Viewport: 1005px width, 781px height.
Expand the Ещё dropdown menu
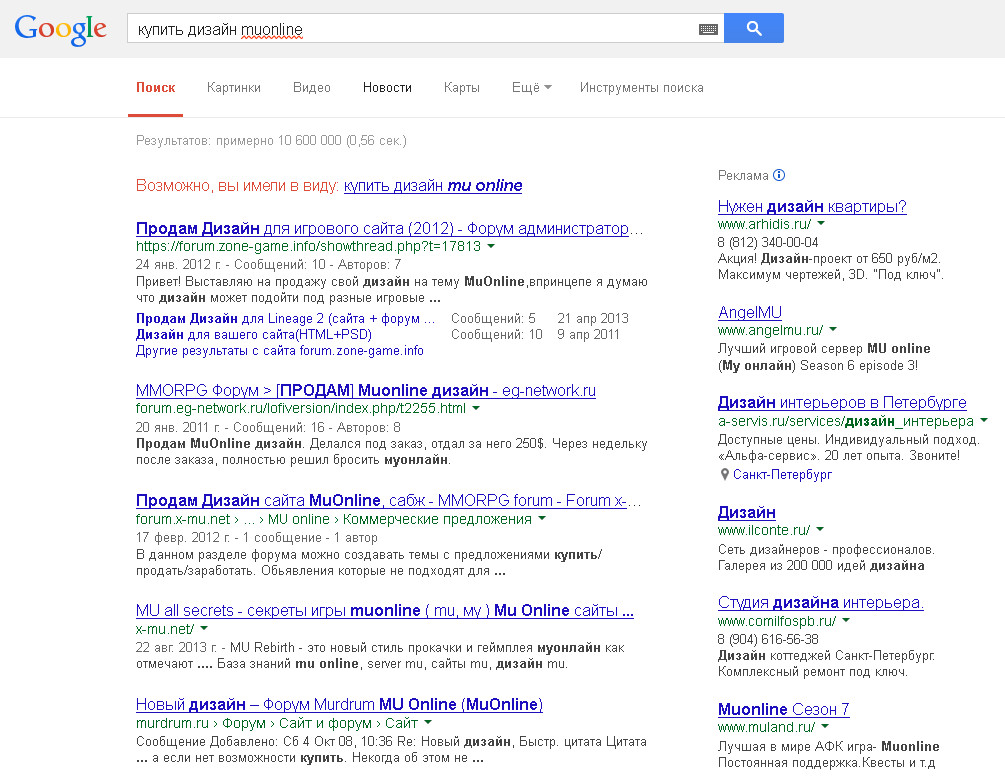tap(531, 88)
